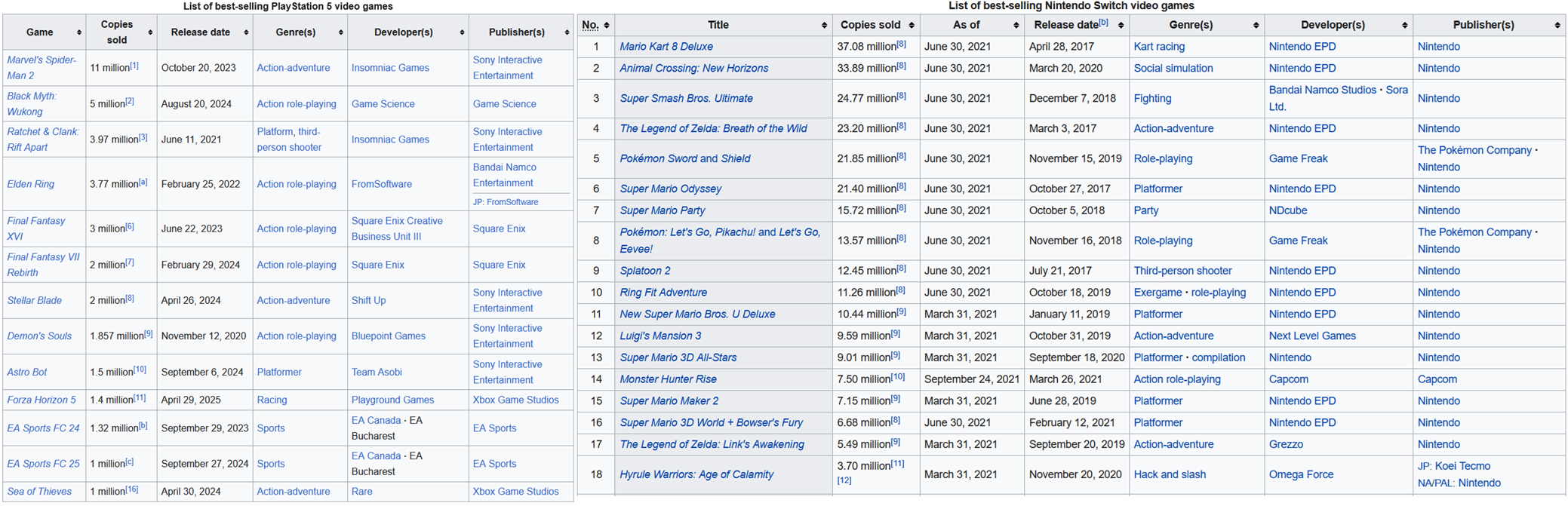
Task: Open the Mario Kart 8 Deluxe link
Action: click(666, 46)
